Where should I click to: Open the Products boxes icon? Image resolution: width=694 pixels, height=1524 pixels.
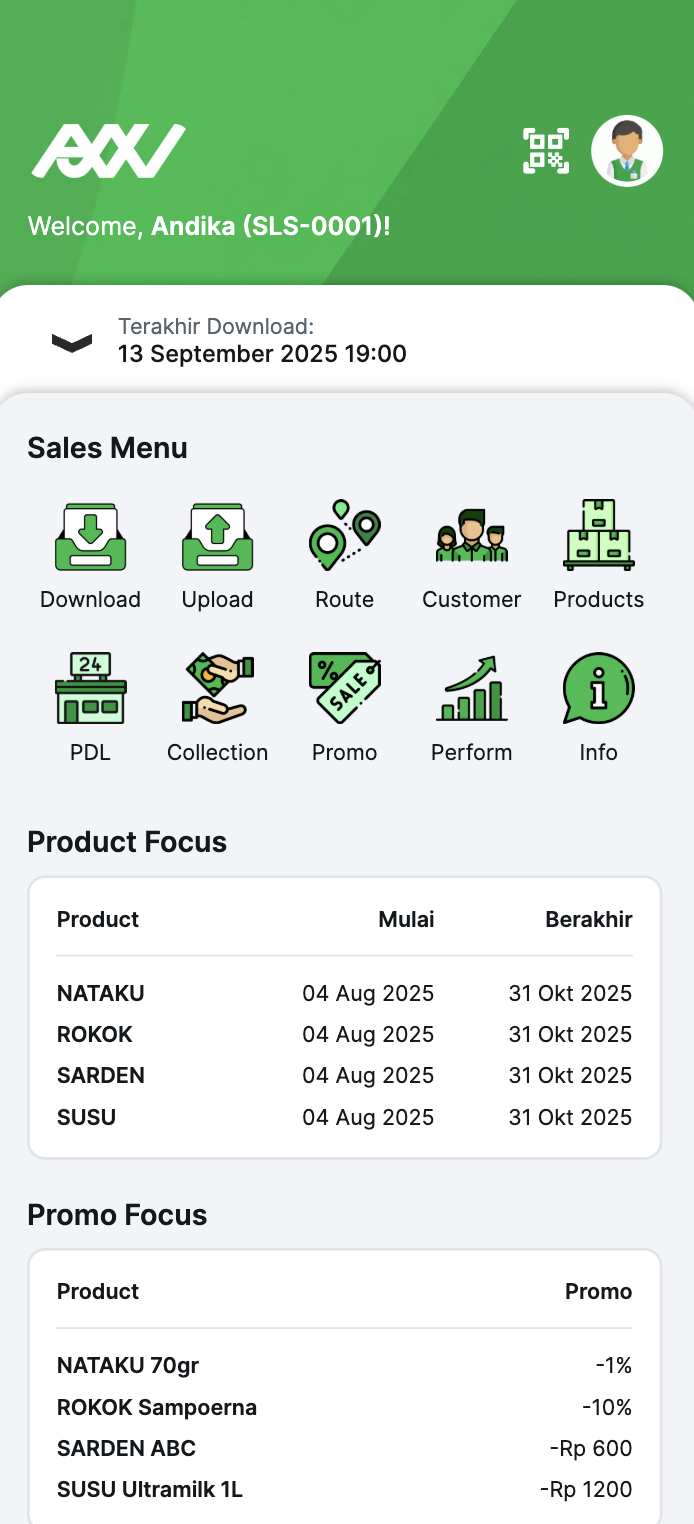[598, 537]
